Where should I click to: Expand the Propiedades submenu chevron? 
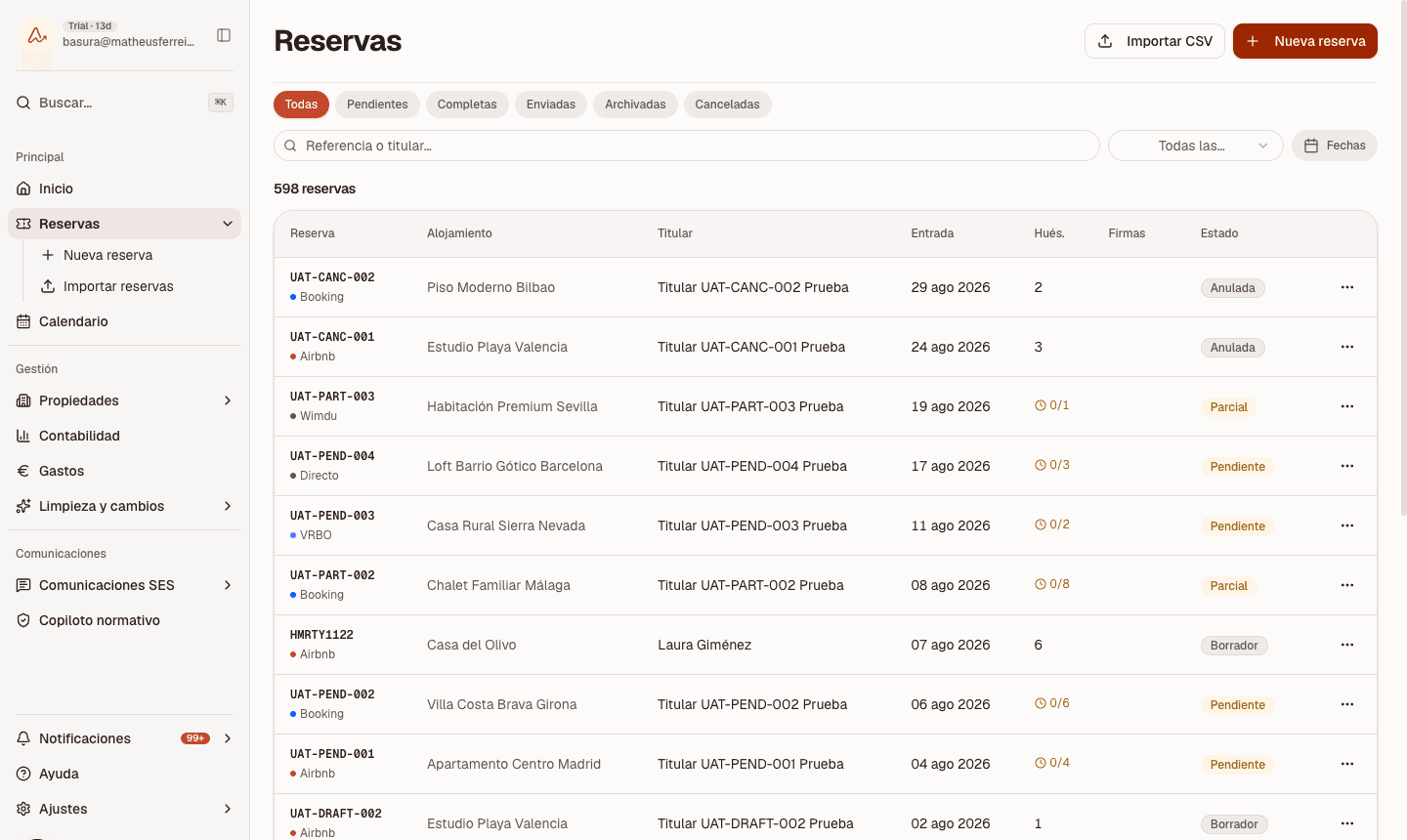point(228,400)
